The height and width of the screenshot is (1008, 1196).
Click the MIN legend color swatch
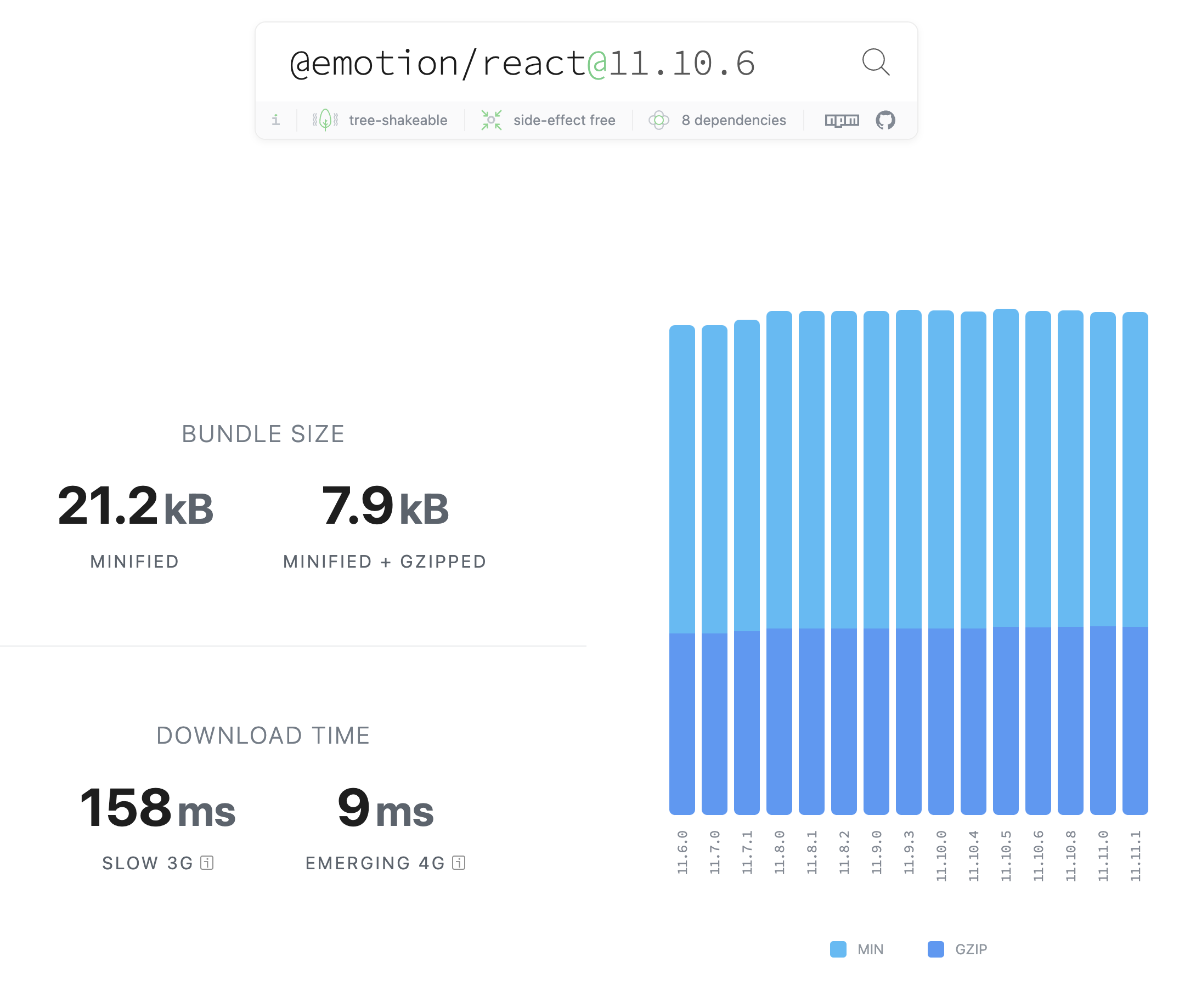(x=838, y=949)
